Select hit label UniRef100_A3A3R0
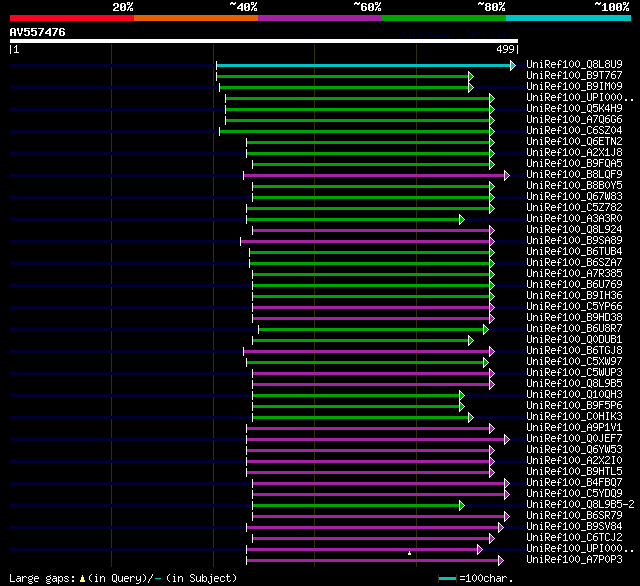Image resolution: width=640 pixels, height=586 pixels. 574,219
